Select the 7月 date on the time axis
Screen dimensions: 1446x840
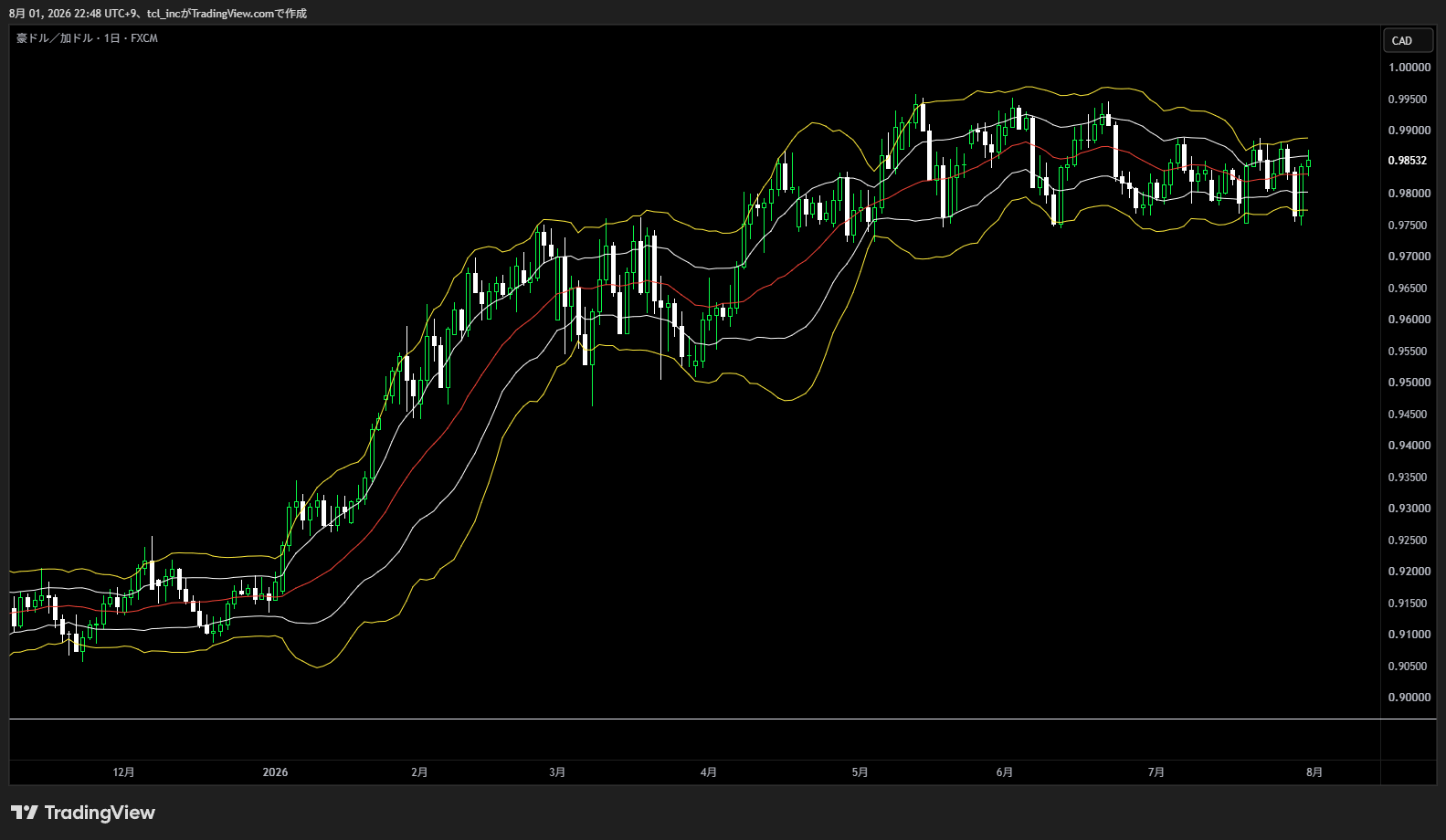pos(1156,772)
